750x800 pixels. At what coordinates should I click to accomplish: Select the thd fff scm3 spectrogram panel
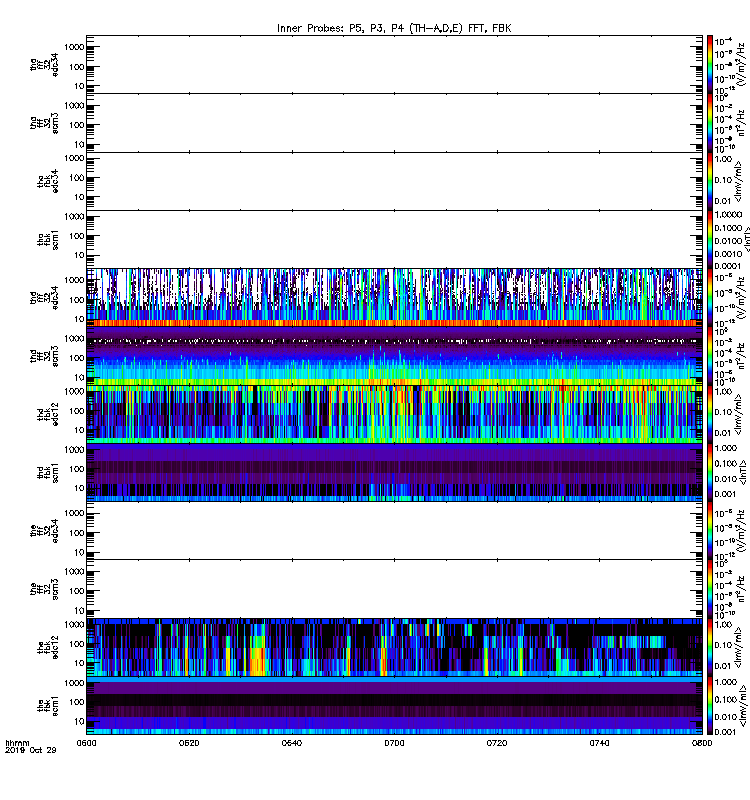(394, 356)
